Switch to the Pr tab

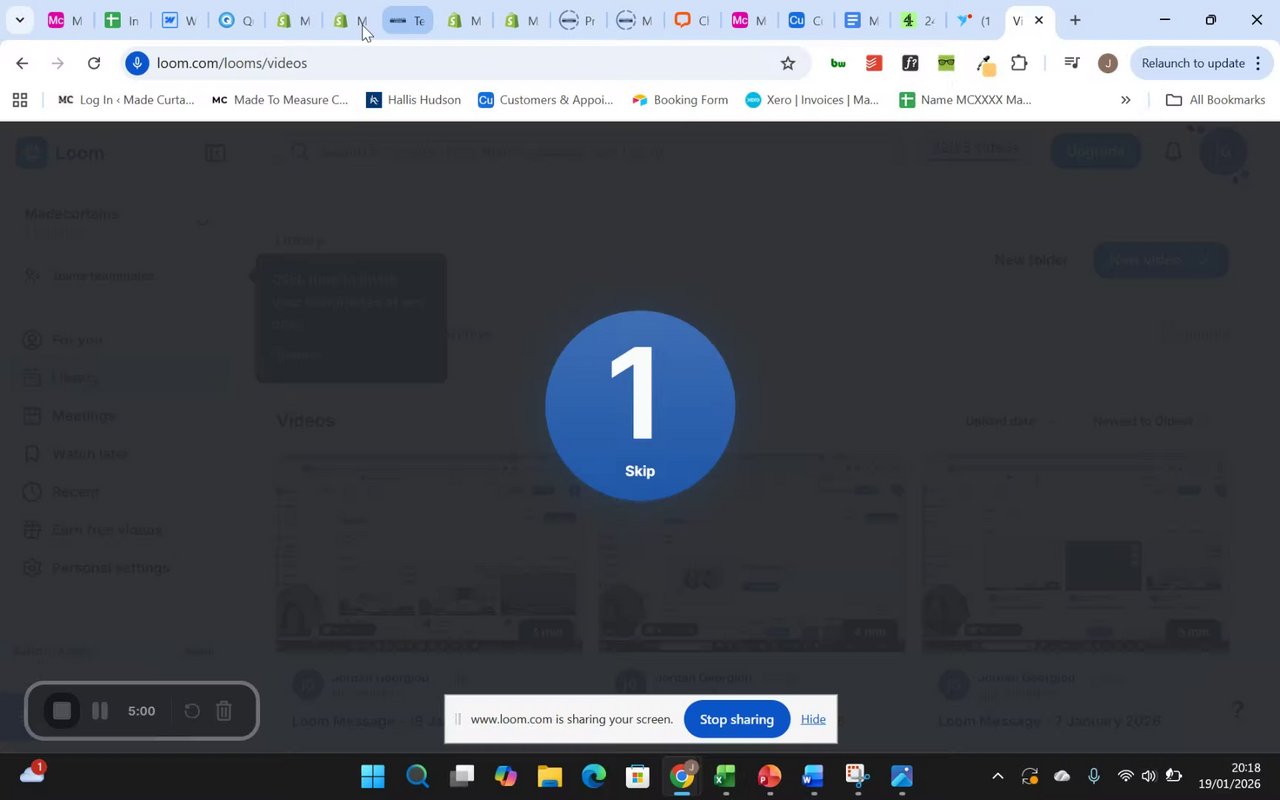click(577, 20)
